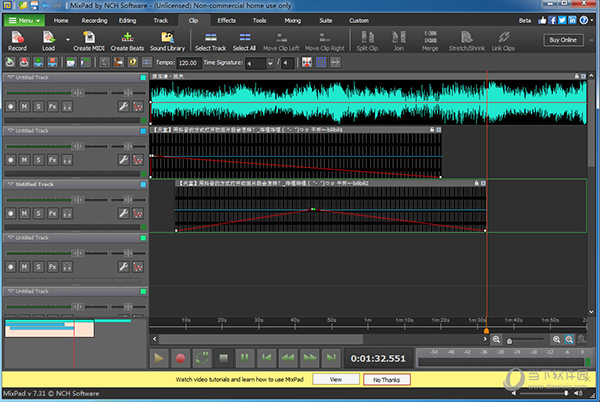Open wrench settings on first Untitled Track

pyautogui.click(x=123, y=106)
